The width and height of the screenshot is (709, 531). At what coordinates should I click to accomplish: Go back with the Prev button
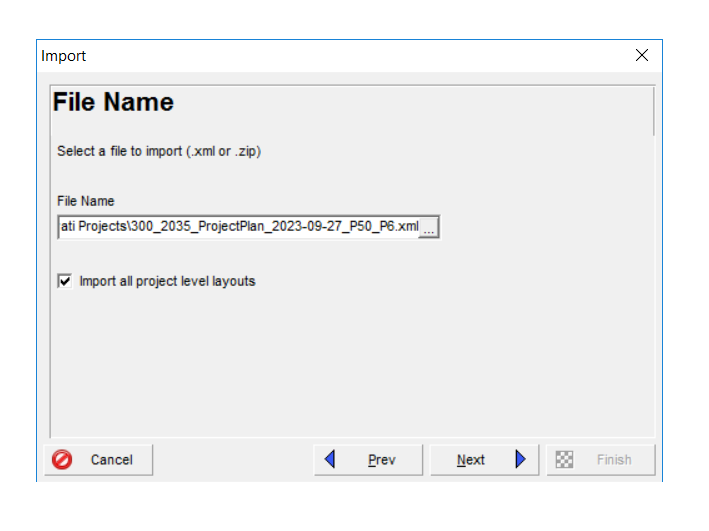(x=368, y=460)
